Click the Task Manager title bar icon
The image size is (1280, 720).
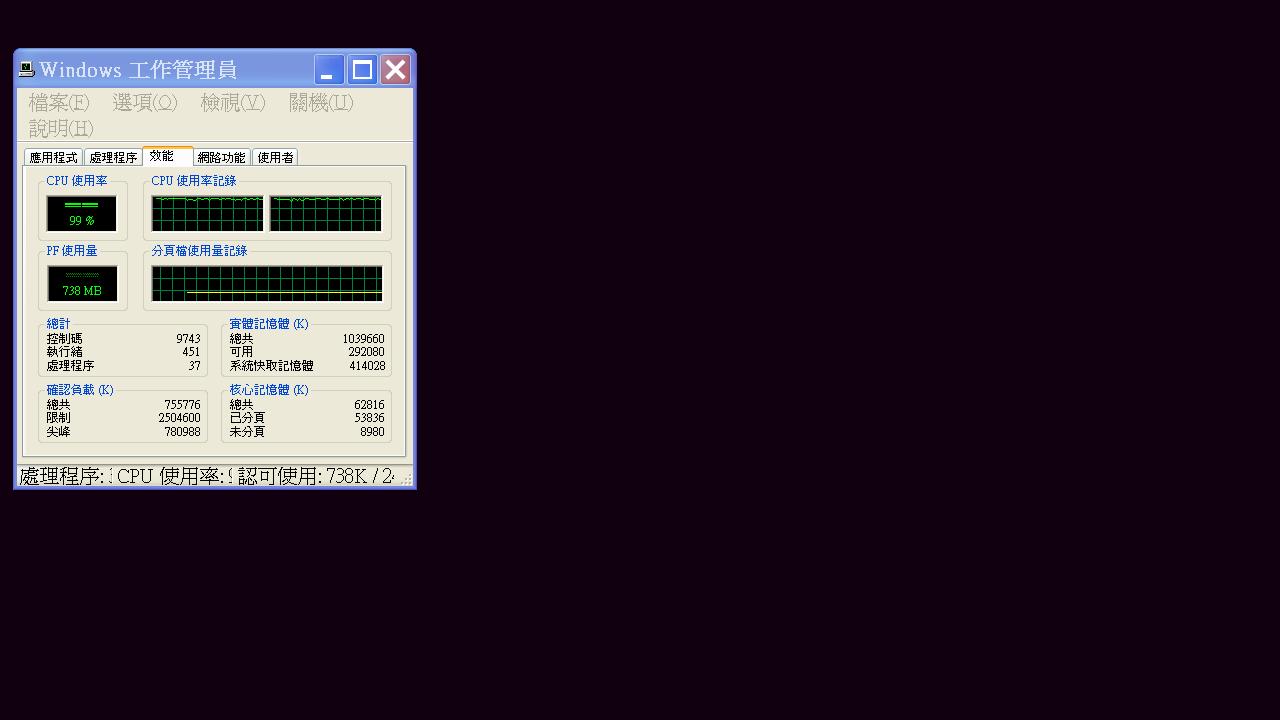pos(27,69)
